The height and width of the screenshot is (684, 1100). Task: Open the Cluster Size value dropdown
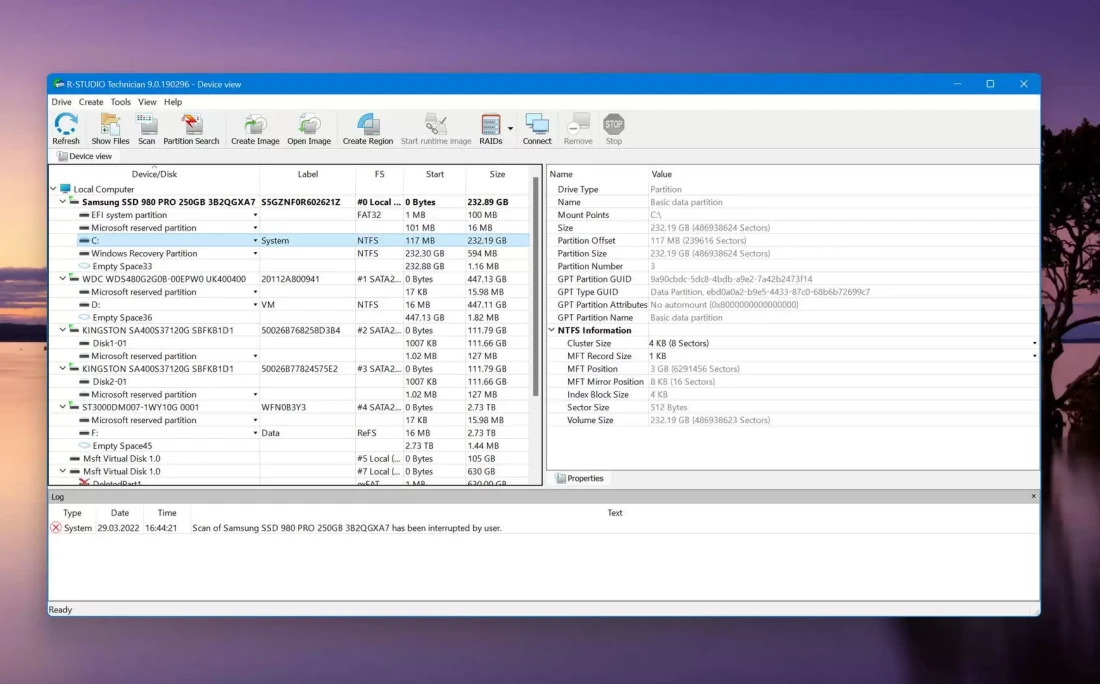pos(1034,343)
